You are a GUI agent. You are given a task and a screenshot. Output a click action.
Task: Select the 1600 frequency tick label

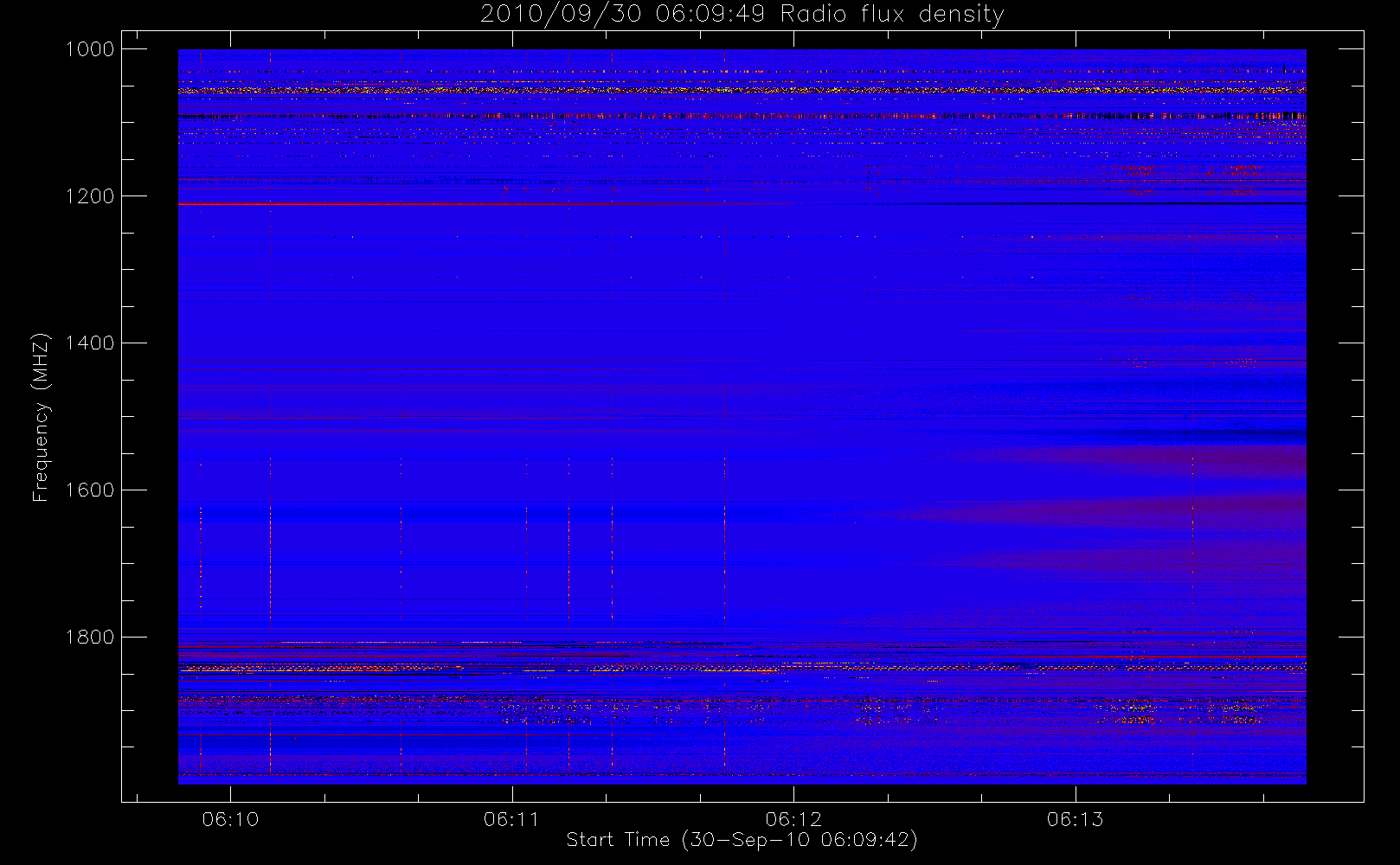pyautogui.click(x=89, y=490)
